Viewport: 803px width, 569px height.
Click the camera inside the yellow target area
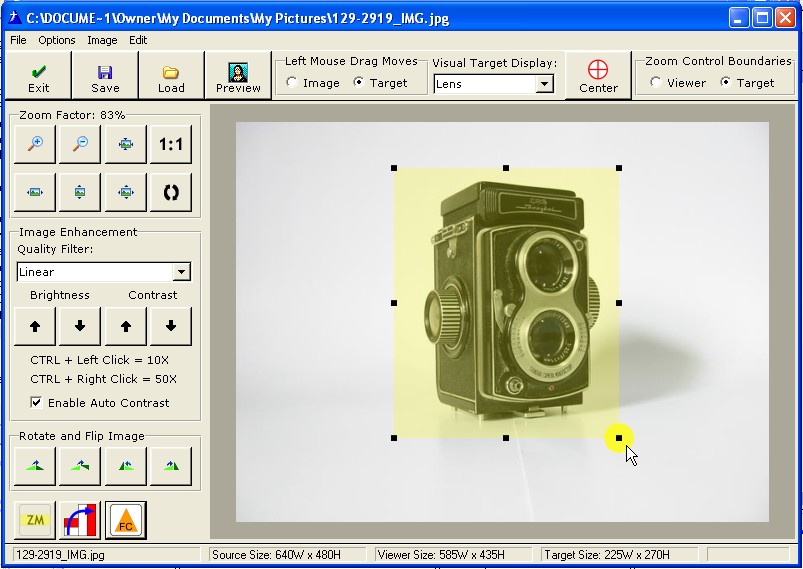510,300
